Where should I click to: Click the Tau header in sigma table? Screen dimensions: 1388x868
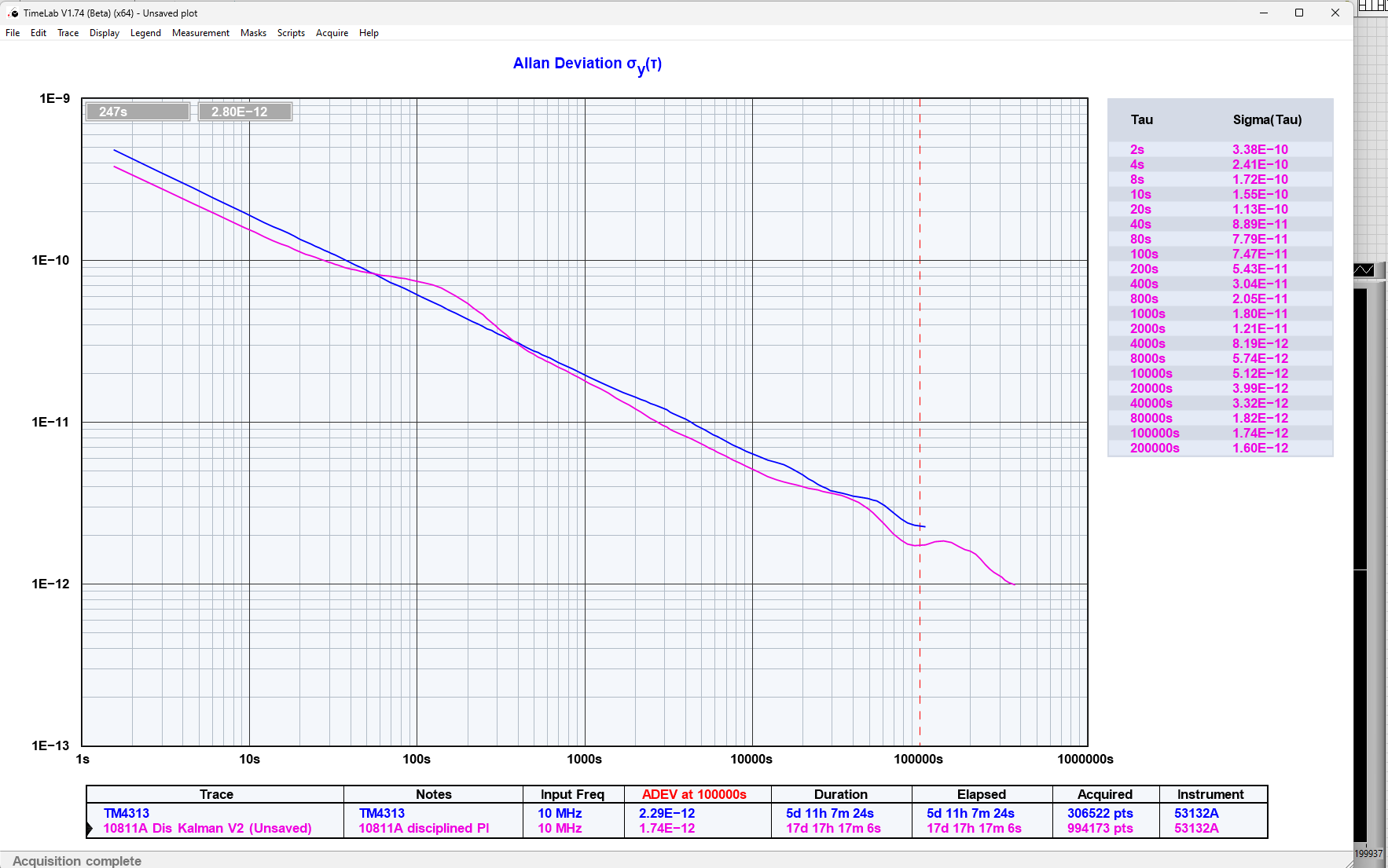pyautogui.click(x=1142, y=119)
